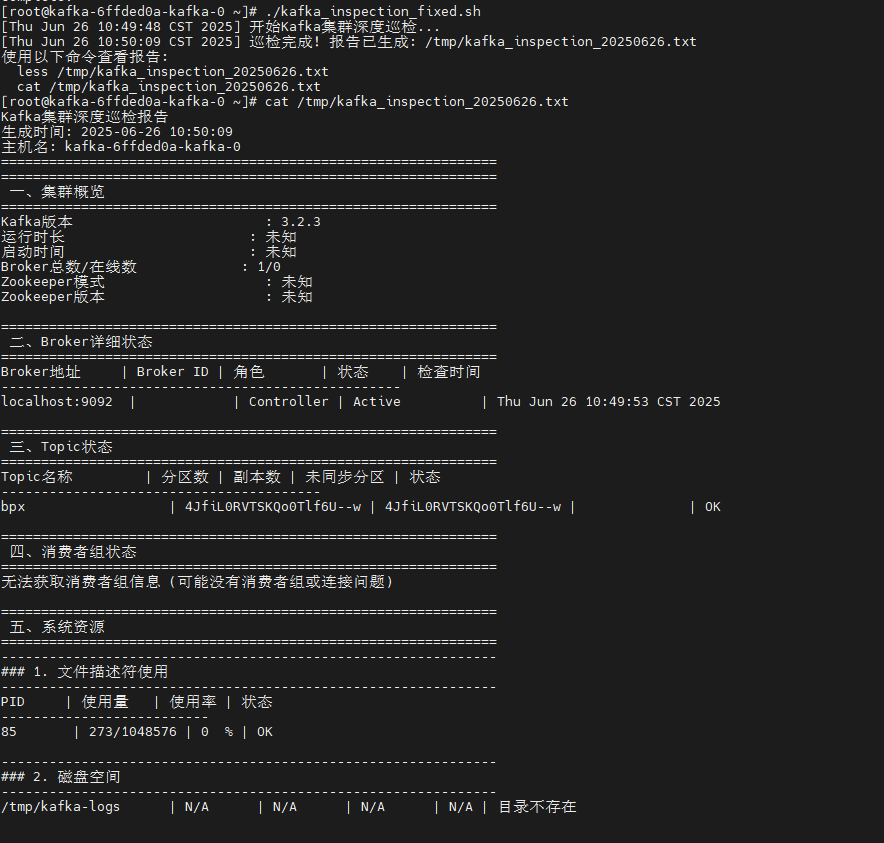
Task: Click the '副本数' column header
Action: click(257, 476)
